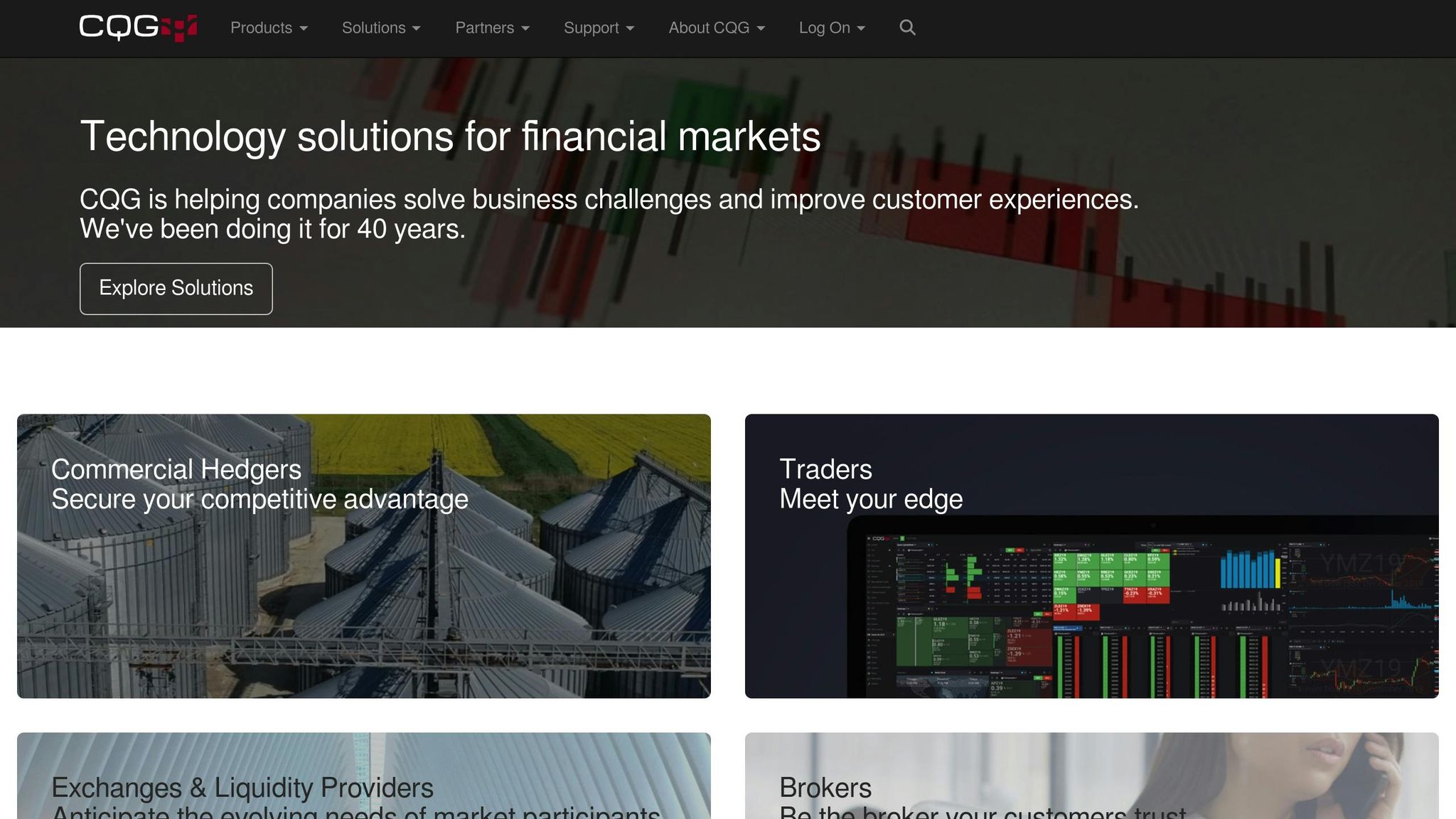
Task: Open the Support menu
Action: (x=599, y=28)
